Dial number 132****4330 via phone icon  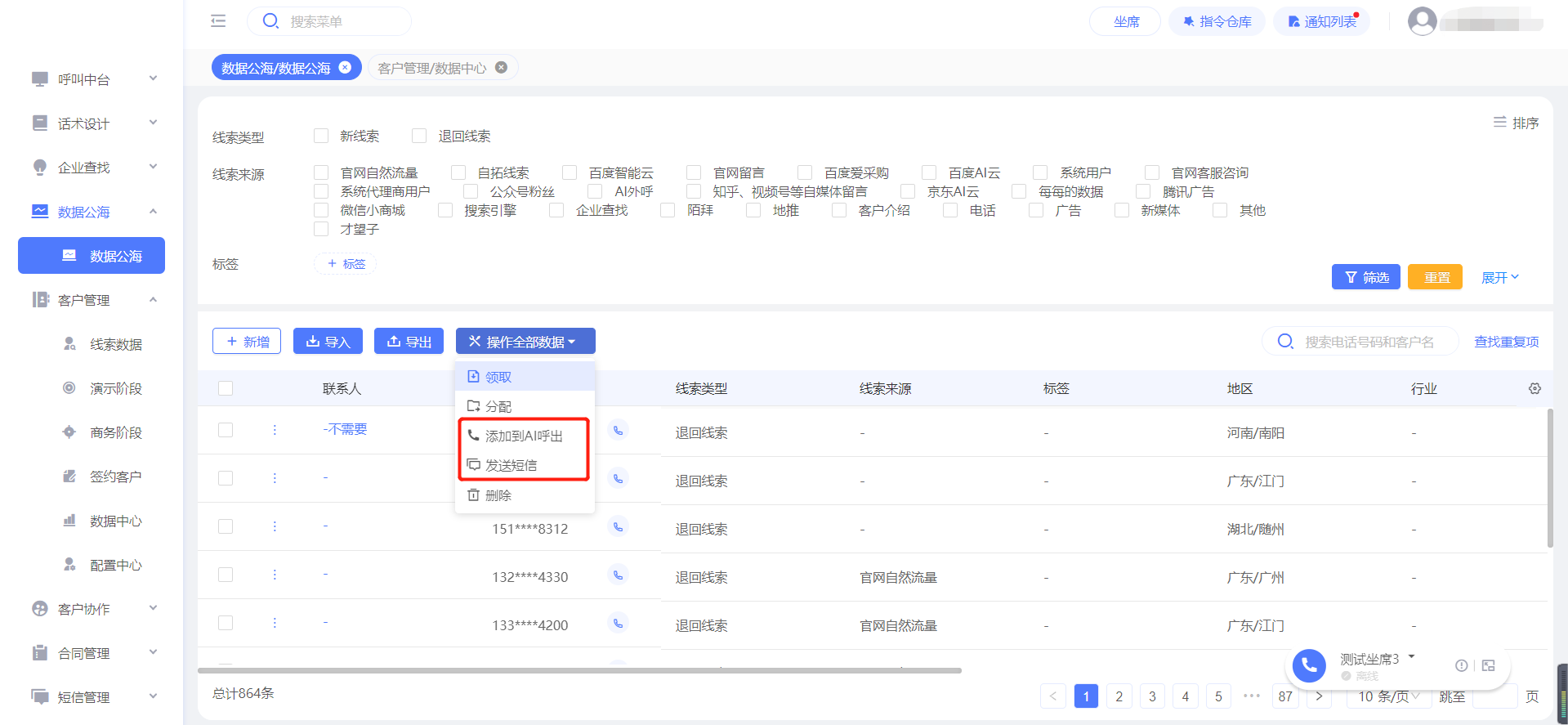619,575
